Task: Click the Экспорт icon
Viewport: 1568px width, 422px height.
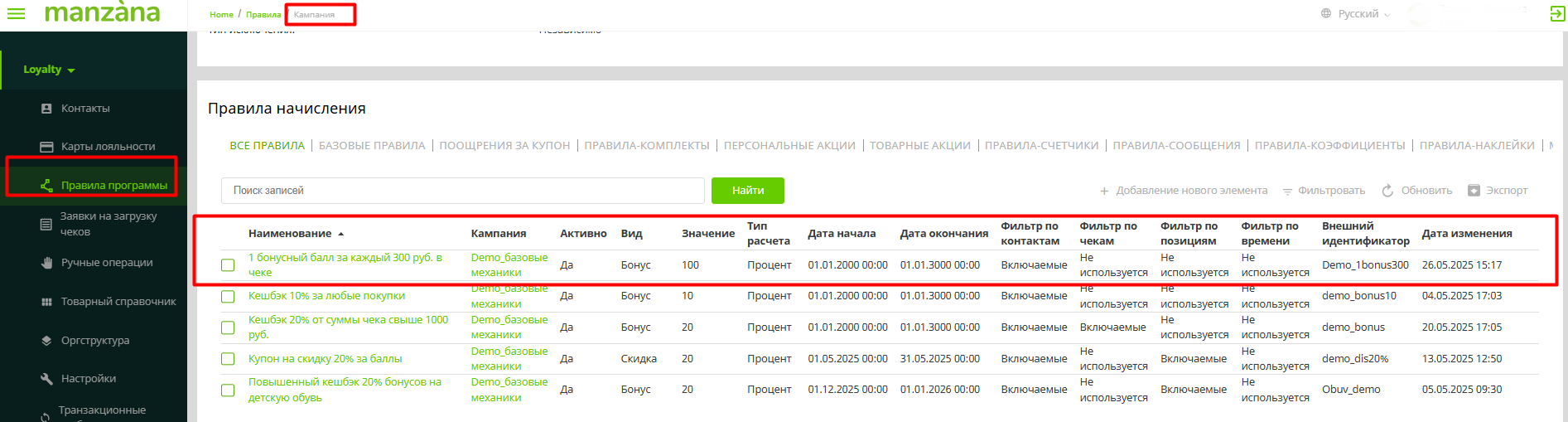Action: (x=1474, y=191)
